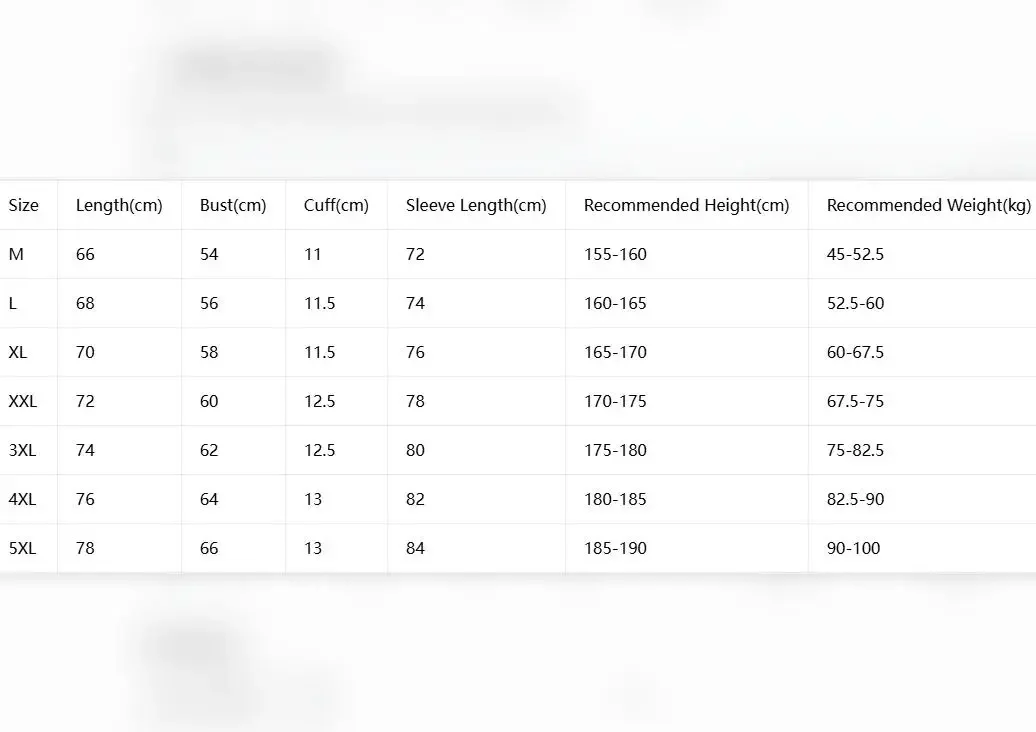Image resolution: width=1036 pixels, height=732 pixels.
Task: Select the Cuff(cm) header cell
Action: (x=336, y=205)
